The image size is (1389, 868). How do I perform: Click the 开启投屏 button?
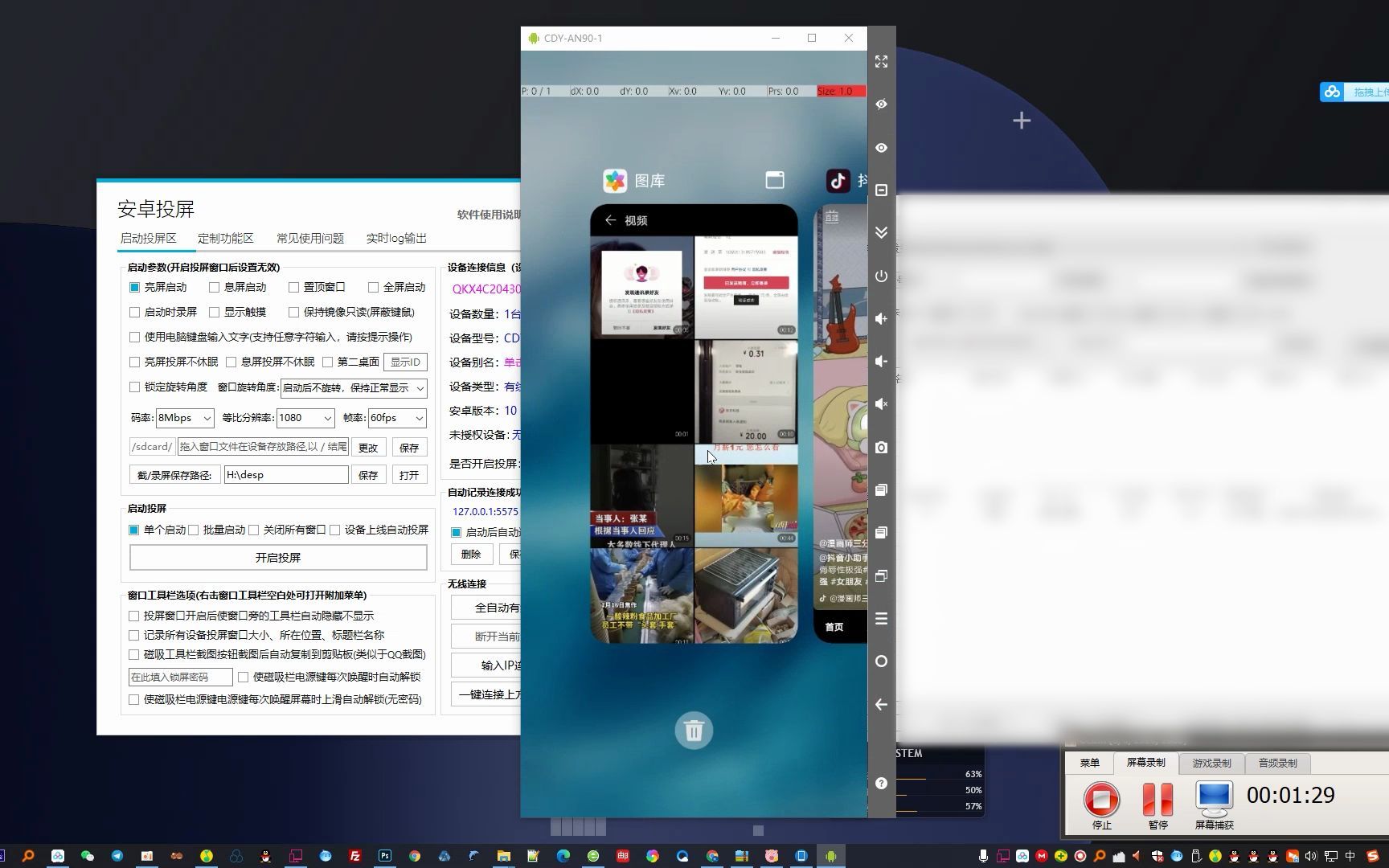tap(278, 558)
